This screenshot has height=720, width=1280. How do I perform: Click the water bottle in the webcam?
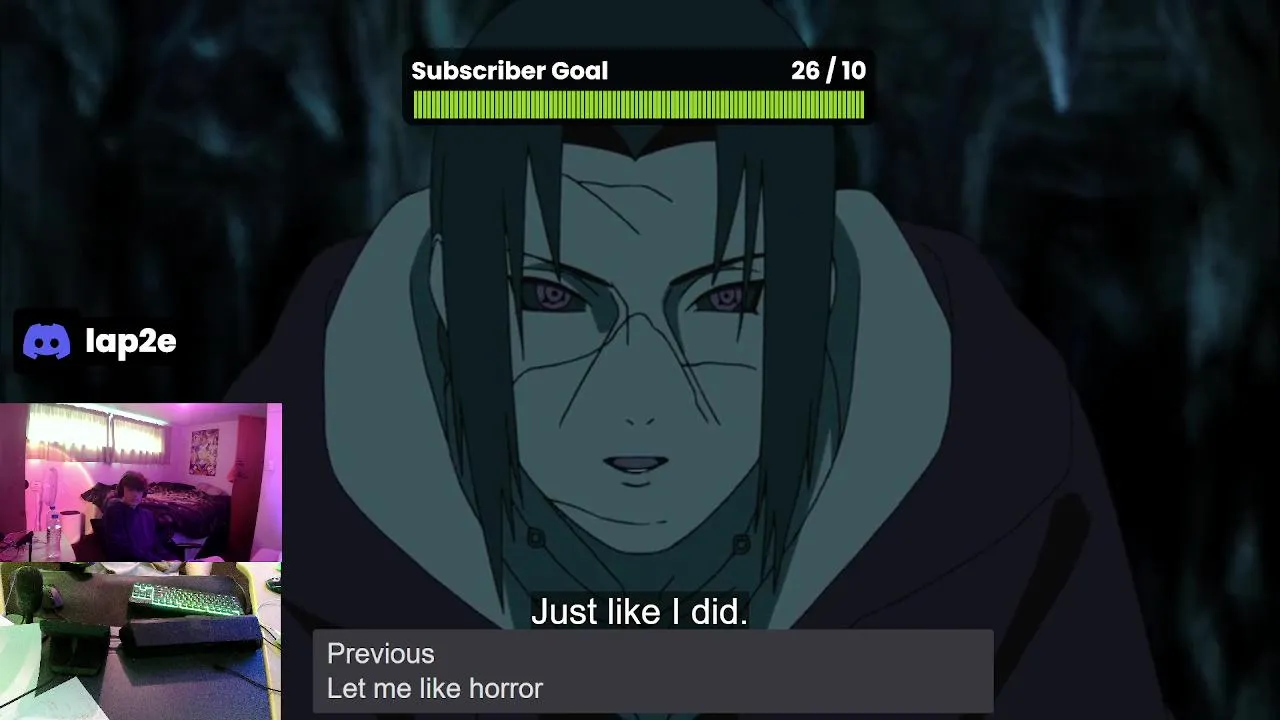[53, 535]
